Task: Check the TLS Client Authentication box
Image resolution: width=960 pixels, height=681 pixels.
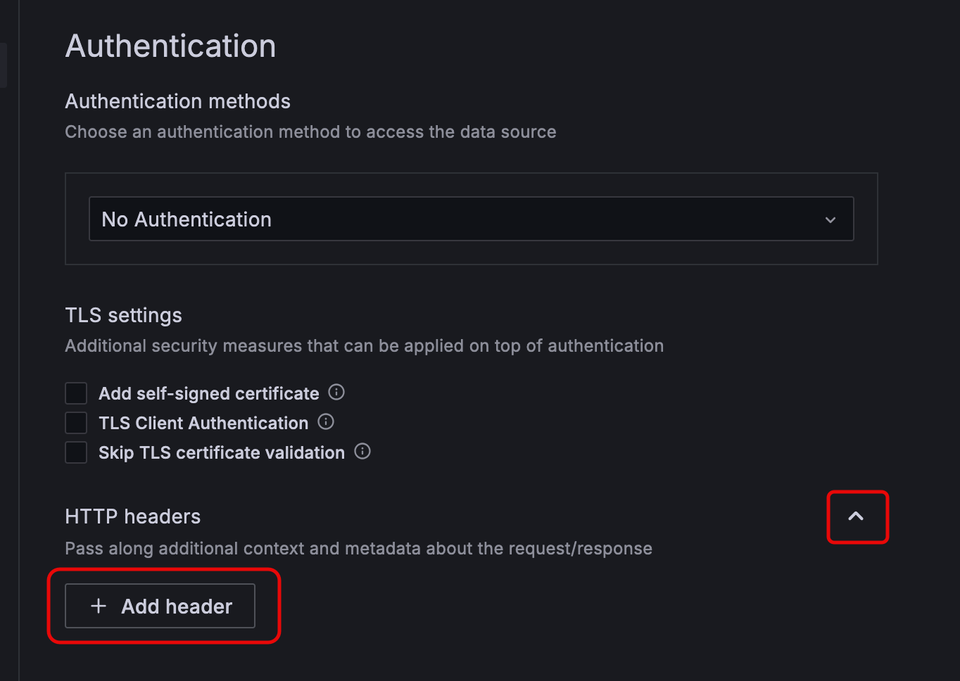Action: (76, 422)
